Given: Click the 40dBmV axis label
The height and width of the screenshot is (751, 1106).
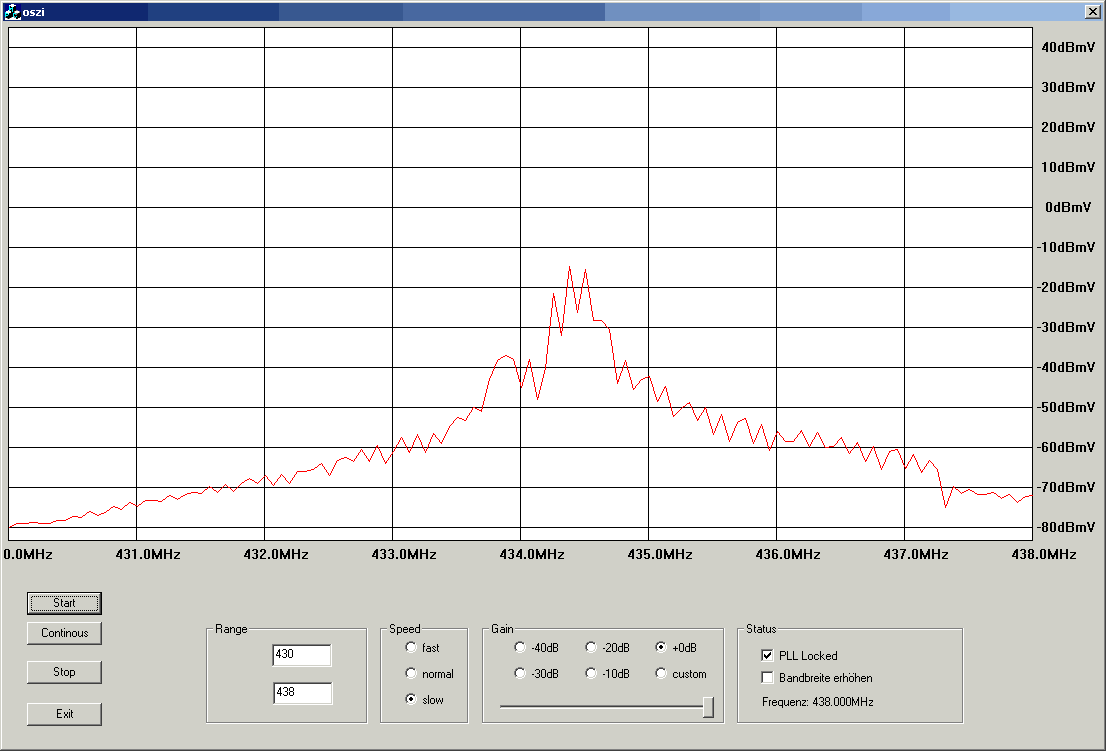Looking at the screenshot, I should point(1068,47).
